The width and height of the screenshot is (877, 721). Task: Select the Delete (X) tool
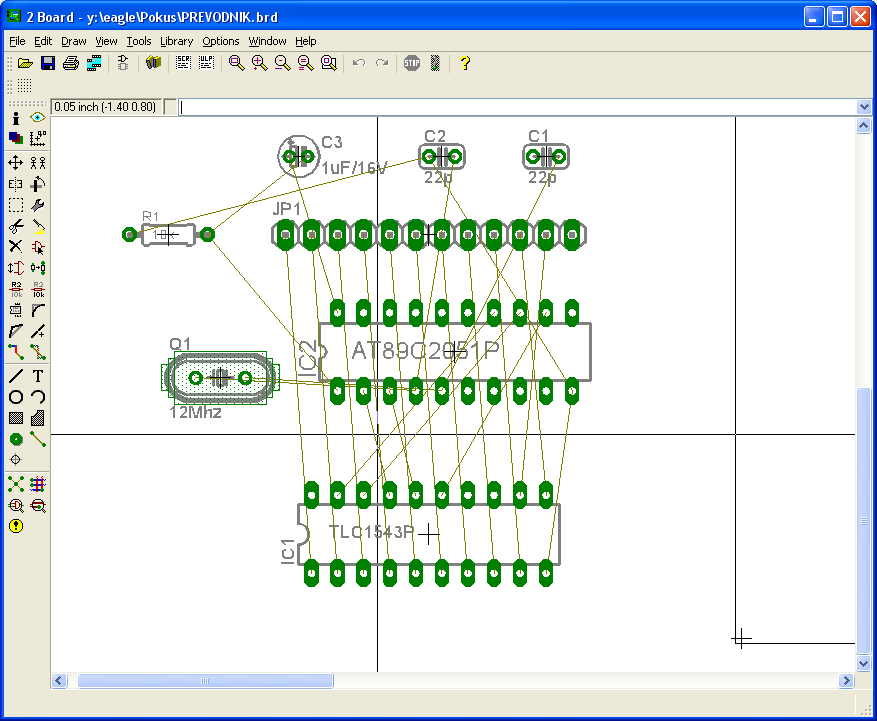[16, 247]
